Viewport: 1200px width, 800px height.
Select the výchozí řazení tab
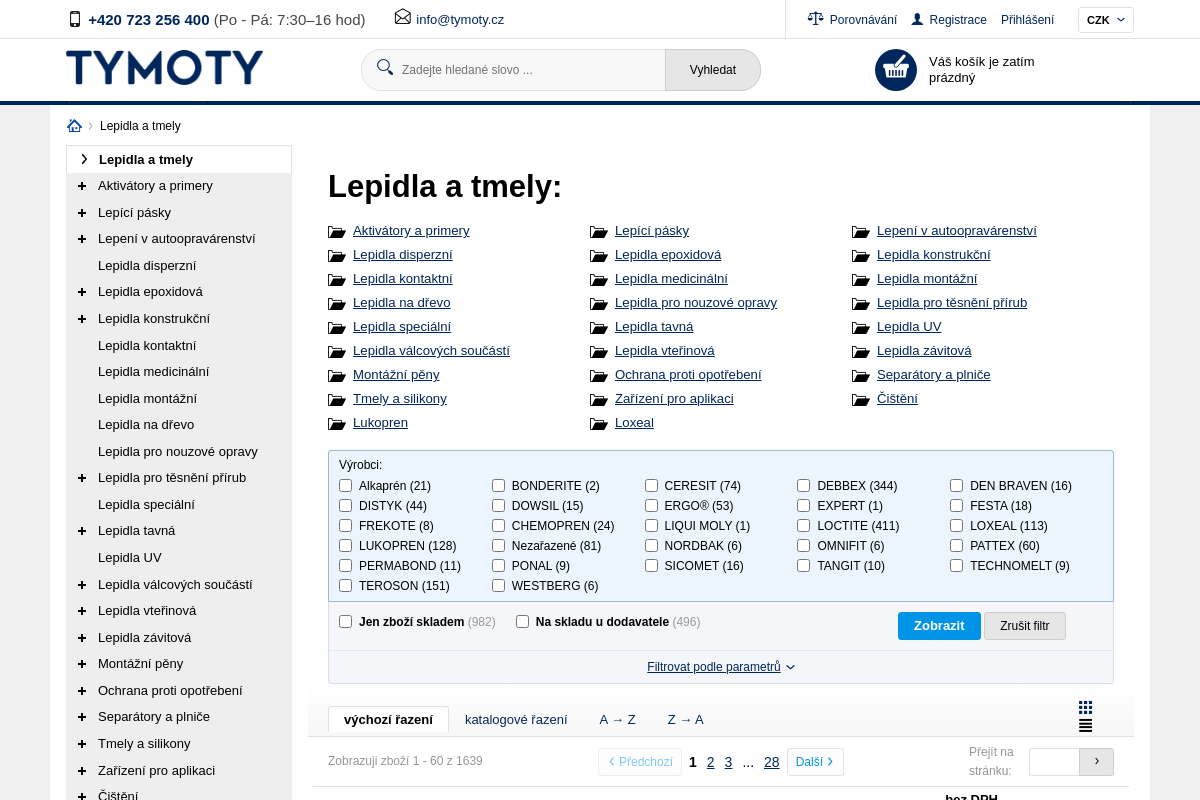388,719
